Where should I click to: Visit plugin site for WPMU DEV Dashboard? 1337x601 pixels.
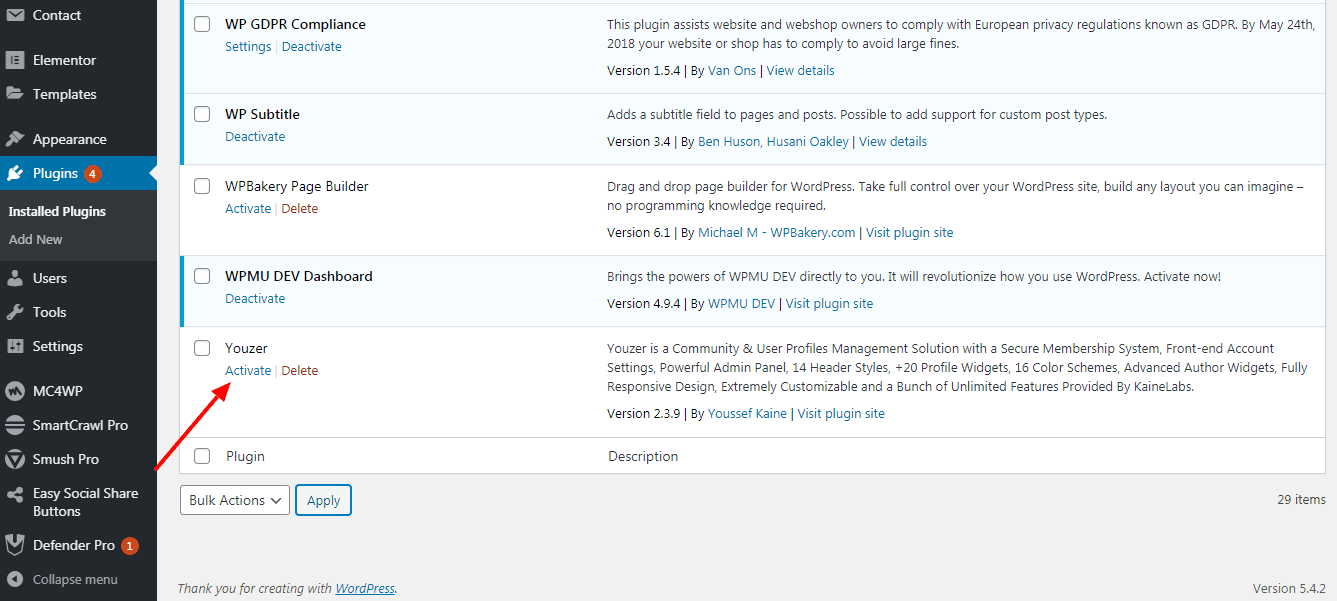[x=829, y=303]
